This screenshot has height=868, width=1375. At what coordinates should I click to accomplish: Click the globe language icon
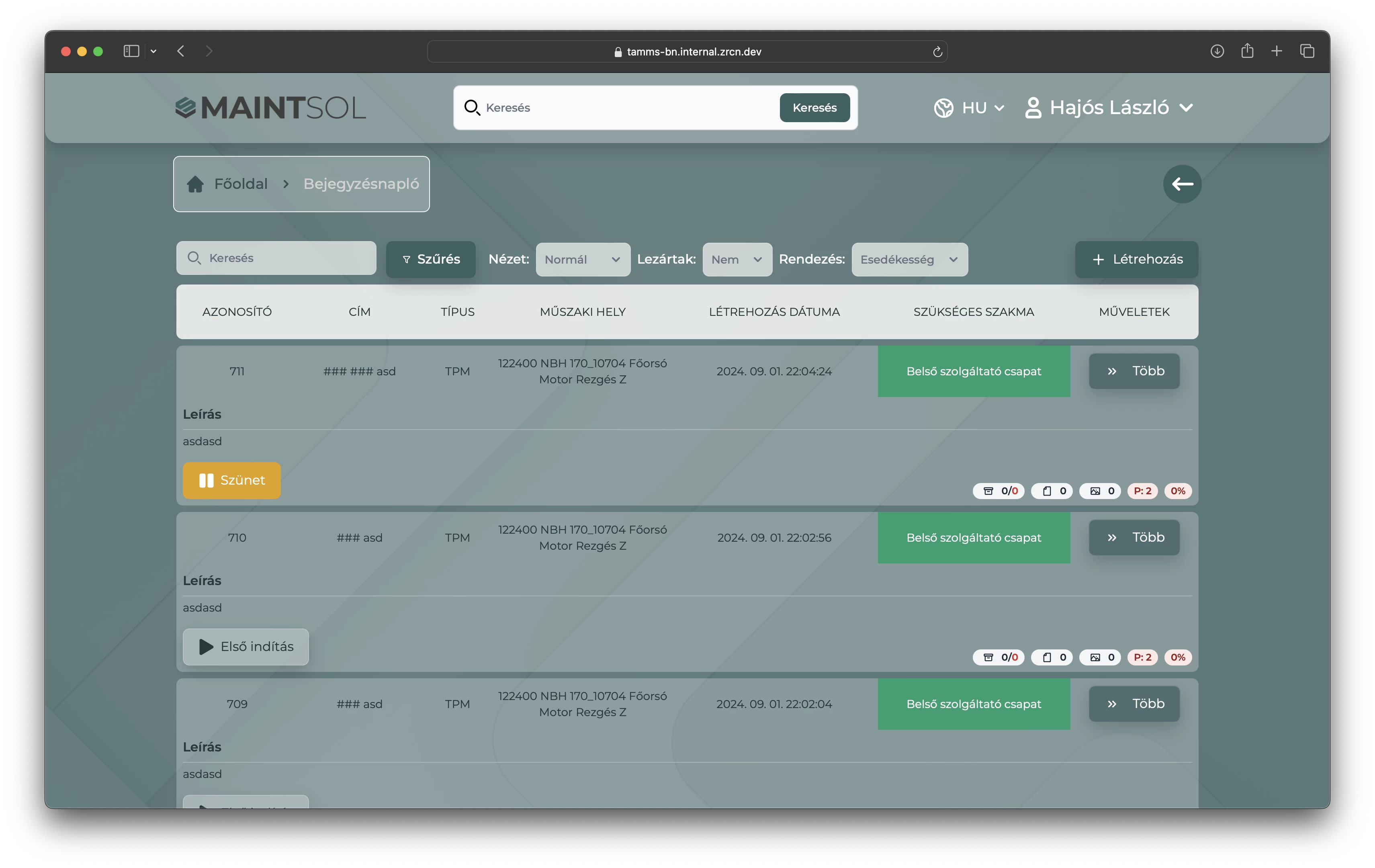943,107
